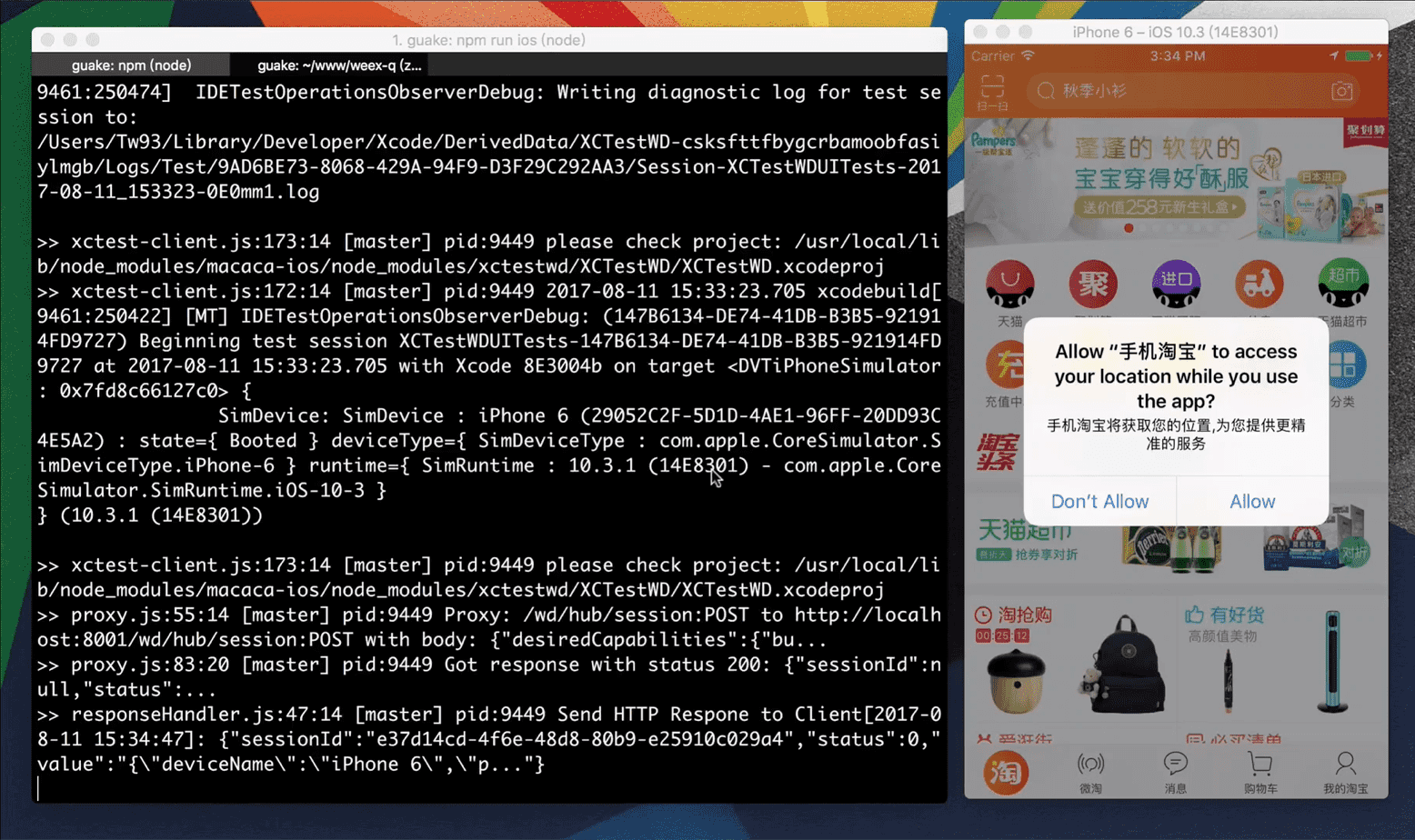Open the orange scooter delivery icon

(1259, 285)
